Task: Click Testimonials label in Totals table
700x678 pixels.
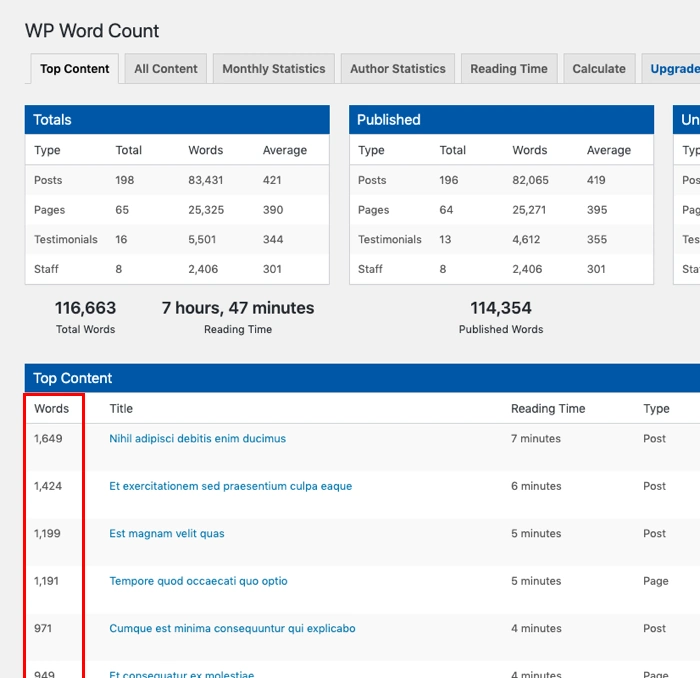Action: [x=66, y=239]
